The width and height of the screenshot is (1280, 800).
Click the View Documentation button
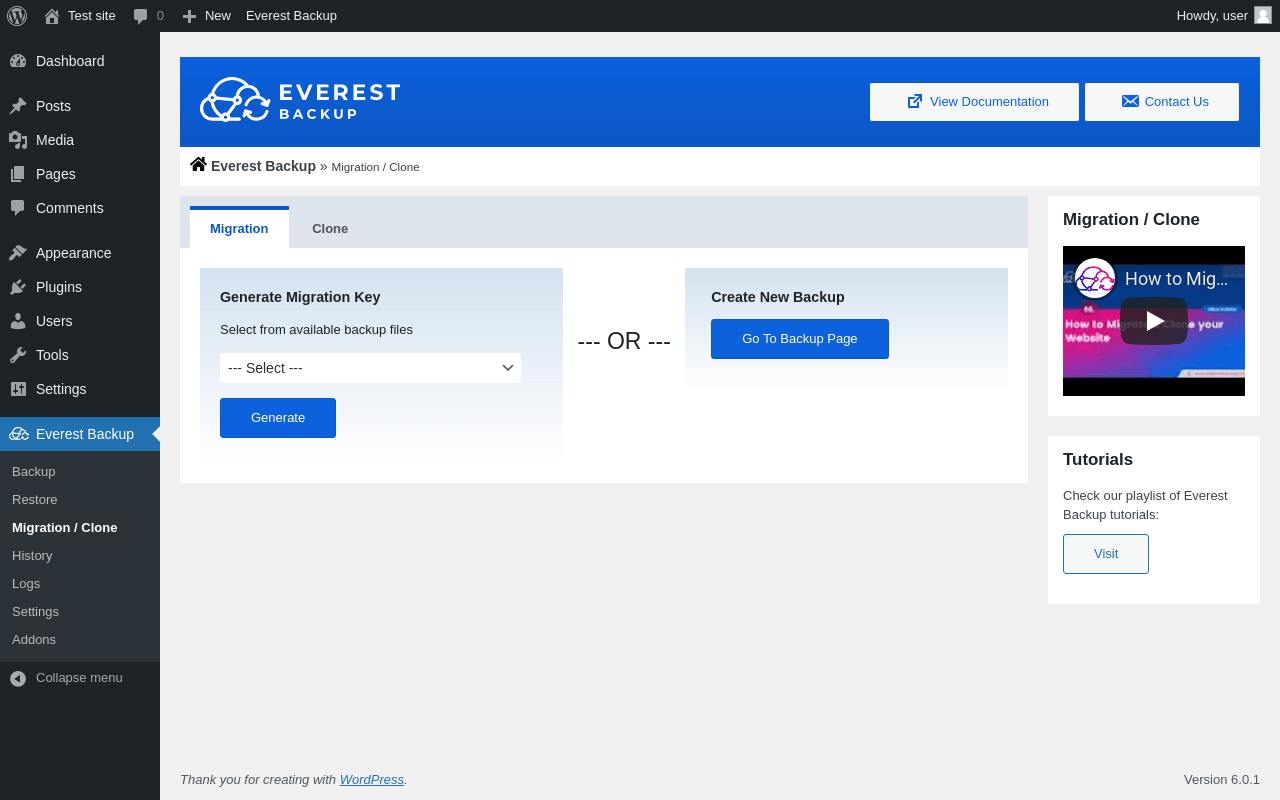pos(974,102)
